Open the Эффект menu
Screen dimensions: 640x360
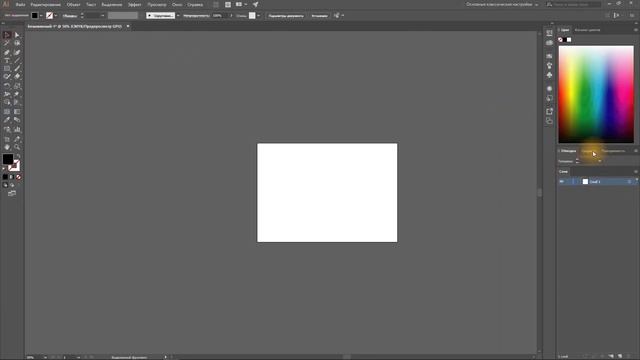[134, 4]
